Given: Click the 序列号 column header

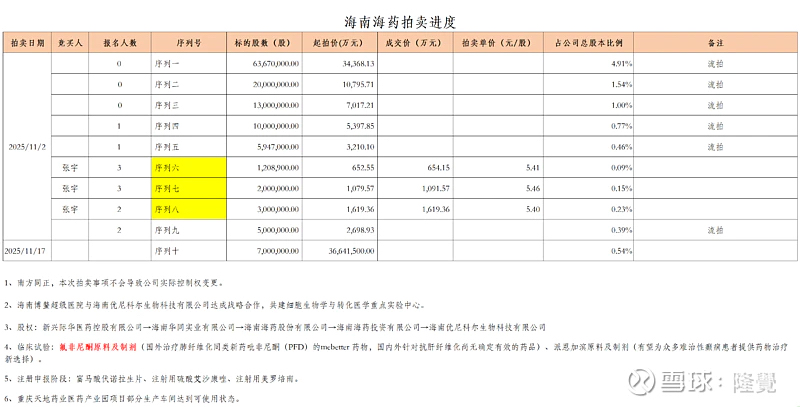Looking at the screenshot, I should click(189, 43).
